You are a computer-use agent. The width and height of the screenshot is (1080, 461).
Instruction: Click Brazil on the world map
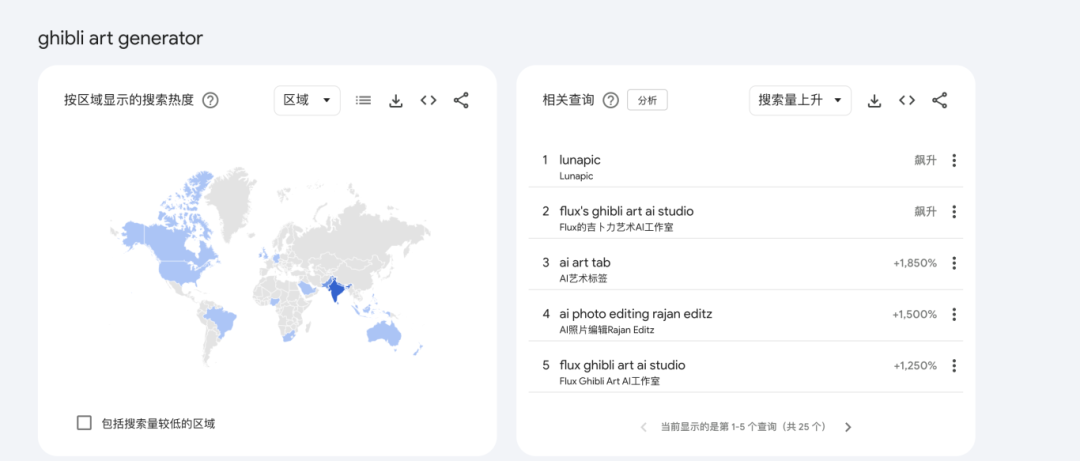(x=222, y=322)
